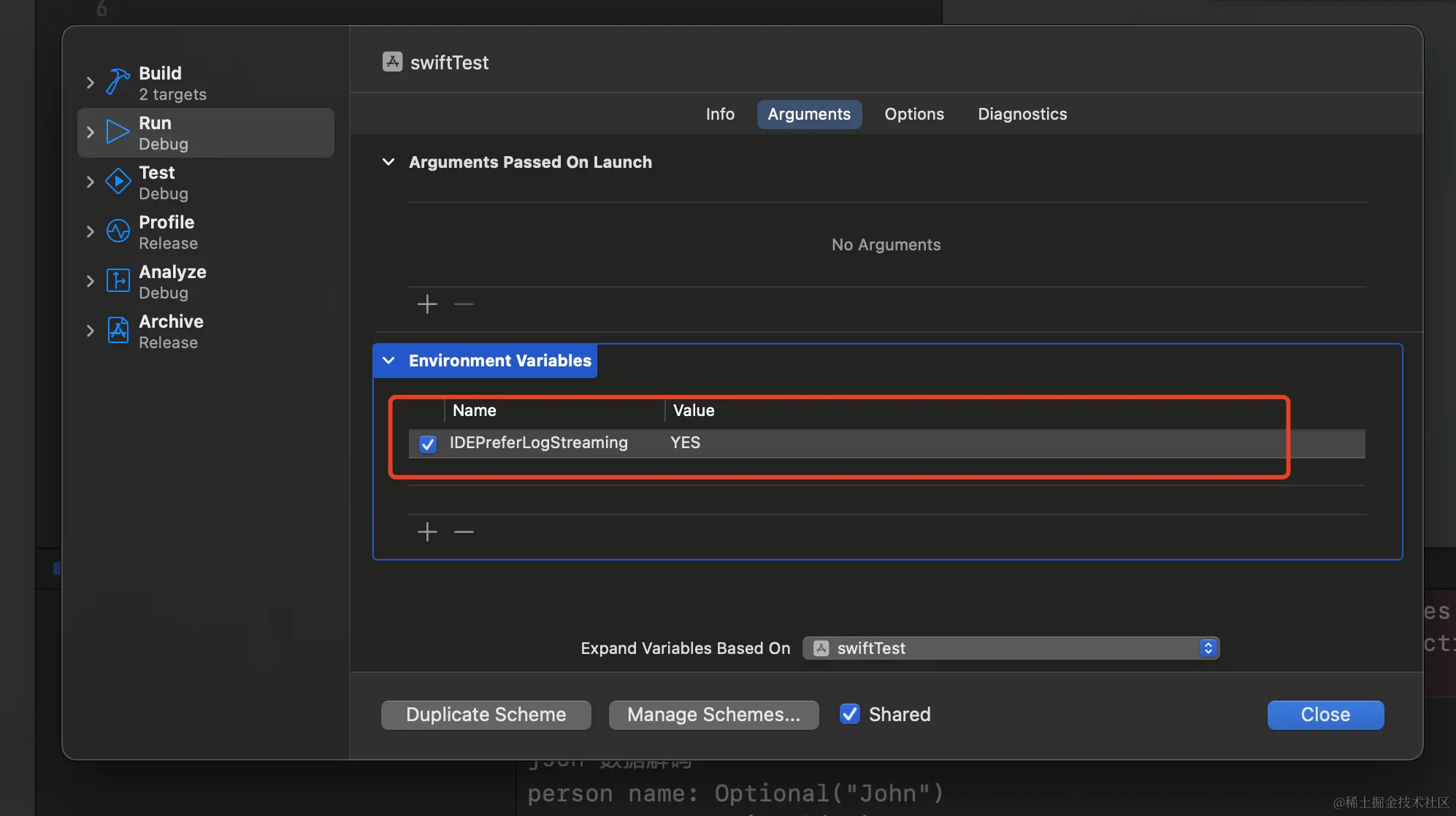Click the Build hammer icon
Viewport: 1456px width, 816px height.
tap(118, 82)
